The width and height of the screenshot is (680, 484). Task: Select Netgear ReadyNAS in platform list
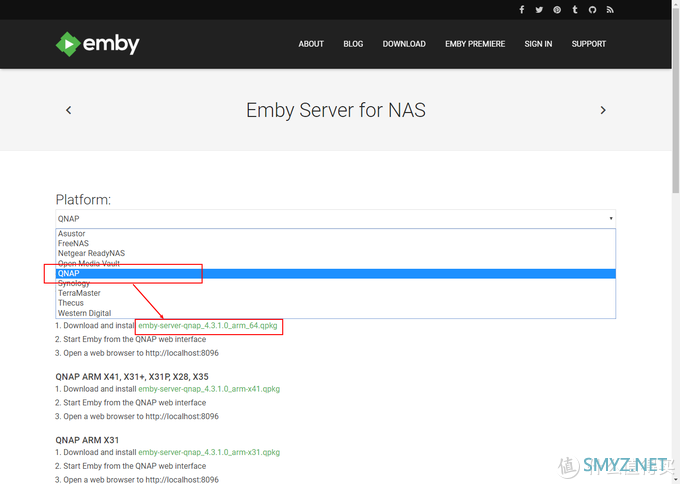(335, 253)
